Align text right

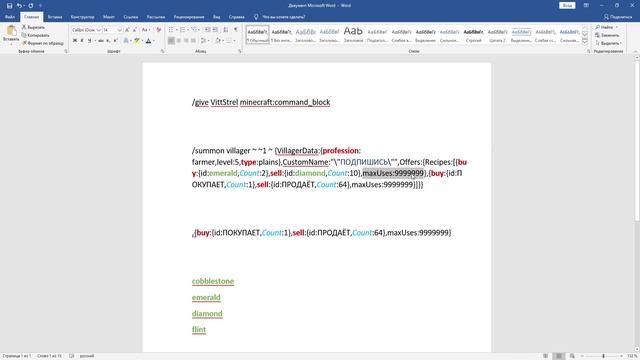click(x=186, y=41)
